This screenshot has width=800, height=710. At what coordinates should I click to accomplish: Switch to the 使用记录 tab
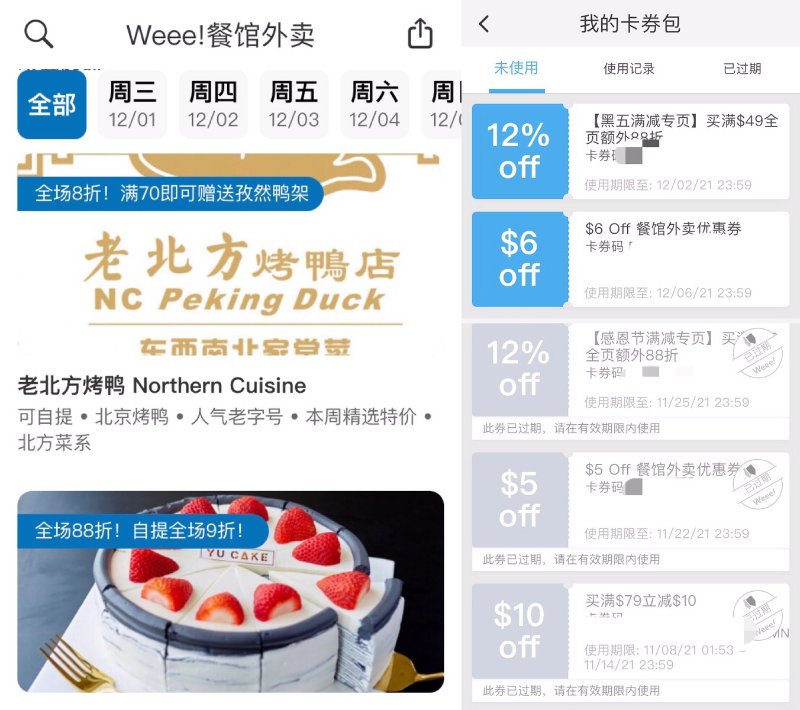click(x=629, y=68)
